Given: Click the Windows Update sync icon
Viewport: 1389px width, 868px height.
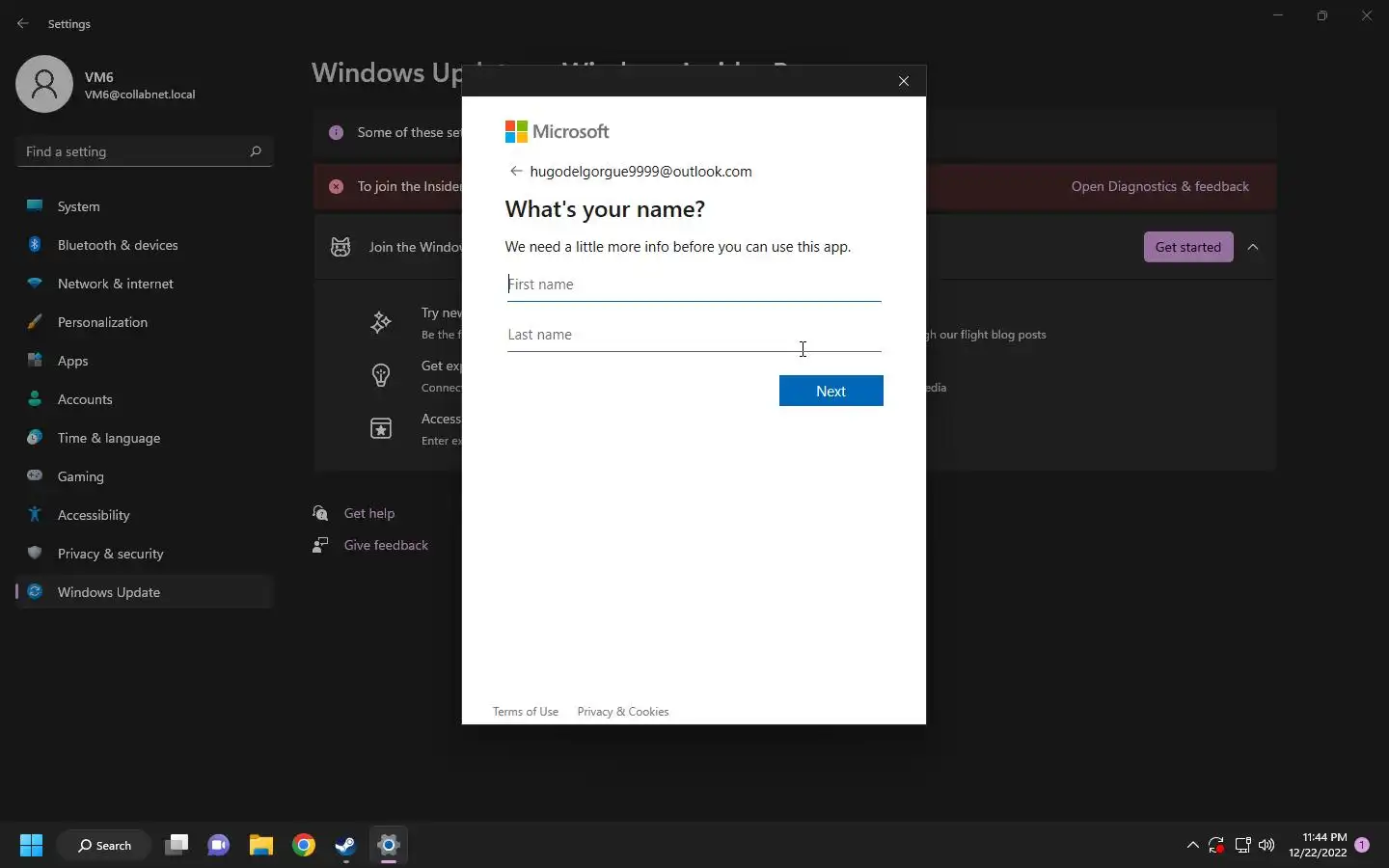Looking at the screenshot, I should pos(35,591).
